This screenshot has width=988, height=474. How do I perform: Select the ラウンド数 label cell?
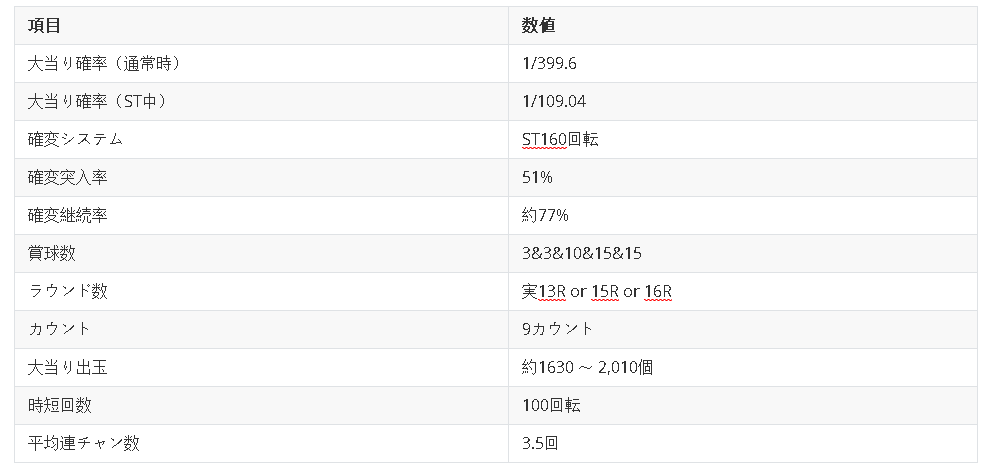tap(261, 291)
